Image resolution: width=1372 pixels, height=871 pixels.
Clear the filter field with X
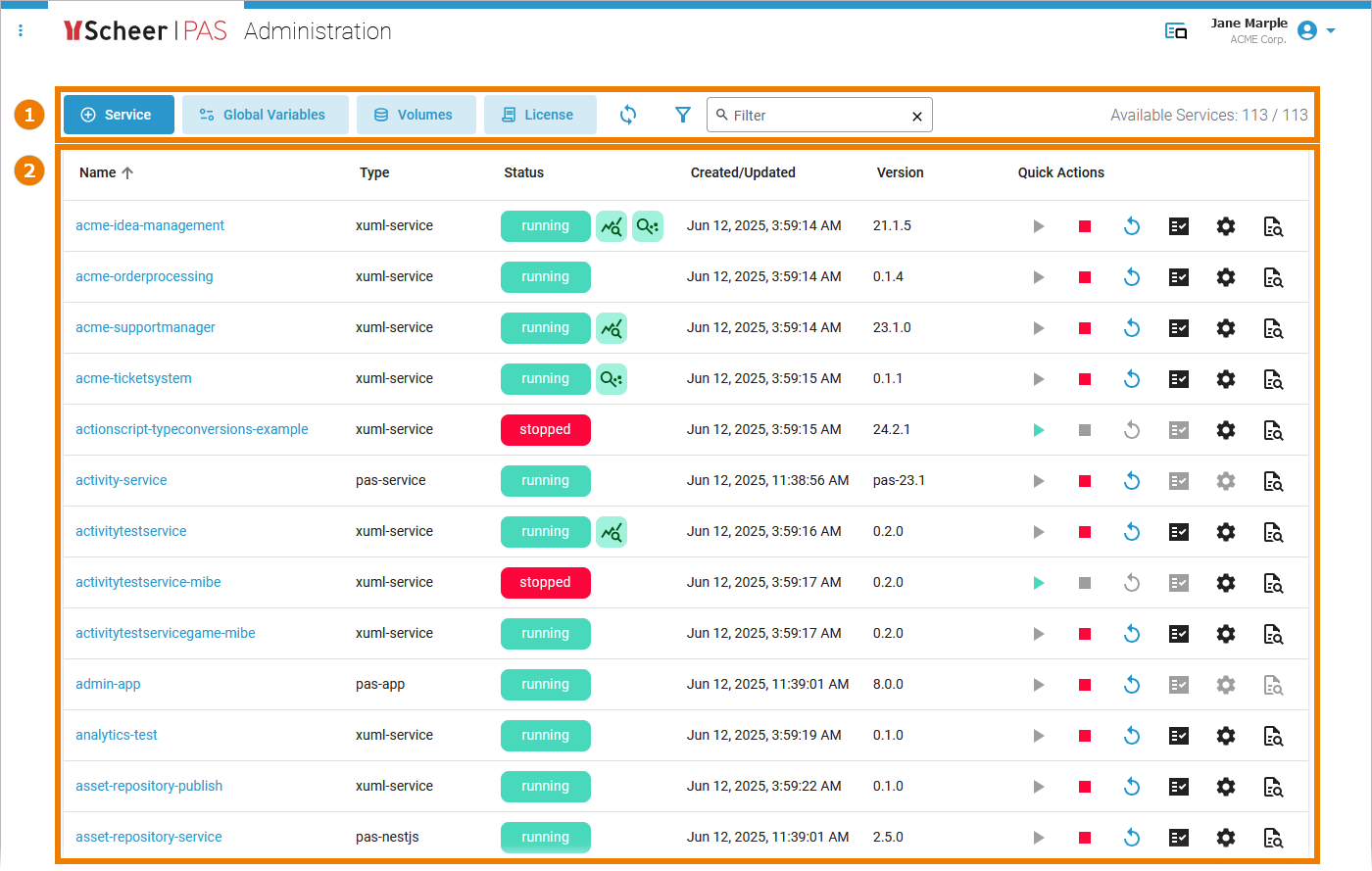coord(917,116)
